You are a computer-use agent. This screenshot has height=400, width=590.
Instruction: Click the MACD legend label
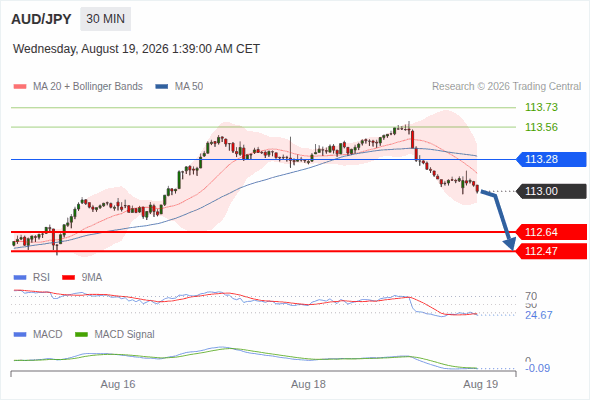point(47,334)
